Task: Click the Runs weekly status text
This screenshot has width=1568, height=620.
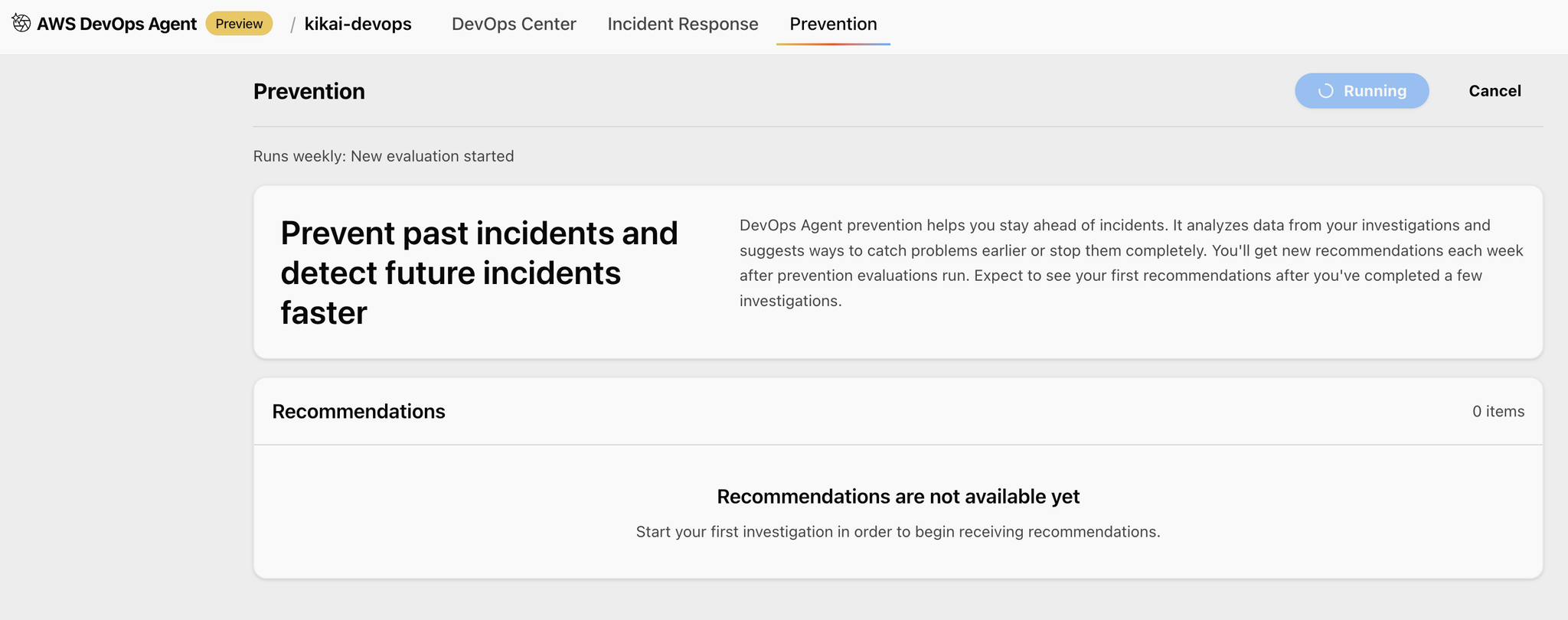Action: point(384,156)
